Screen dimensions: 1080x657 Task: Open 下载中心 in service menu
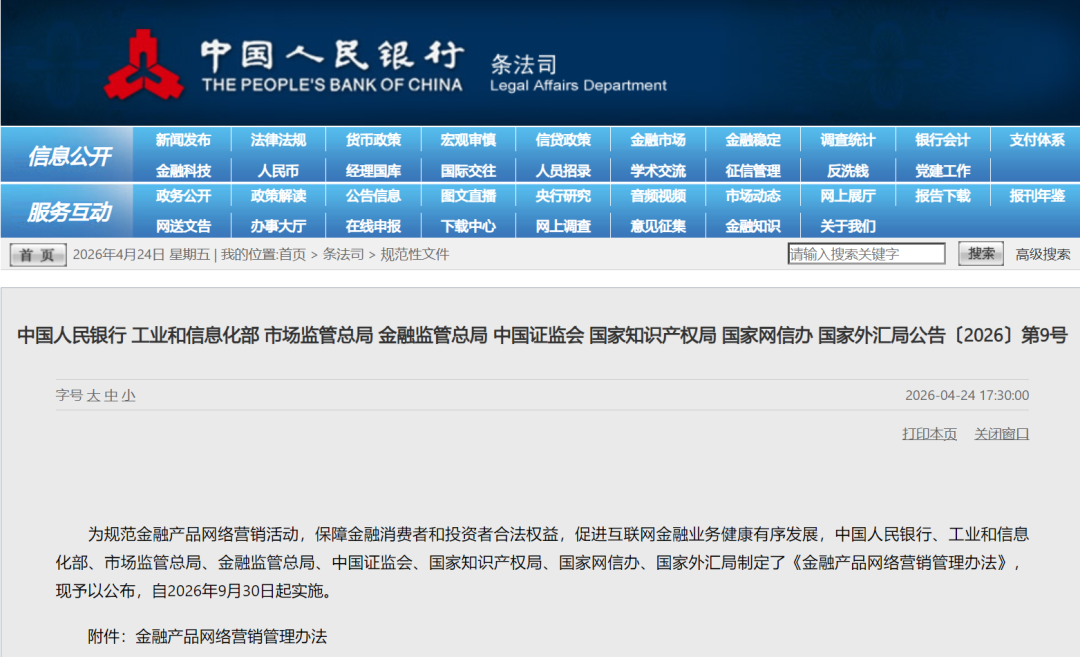coord(468,226)
